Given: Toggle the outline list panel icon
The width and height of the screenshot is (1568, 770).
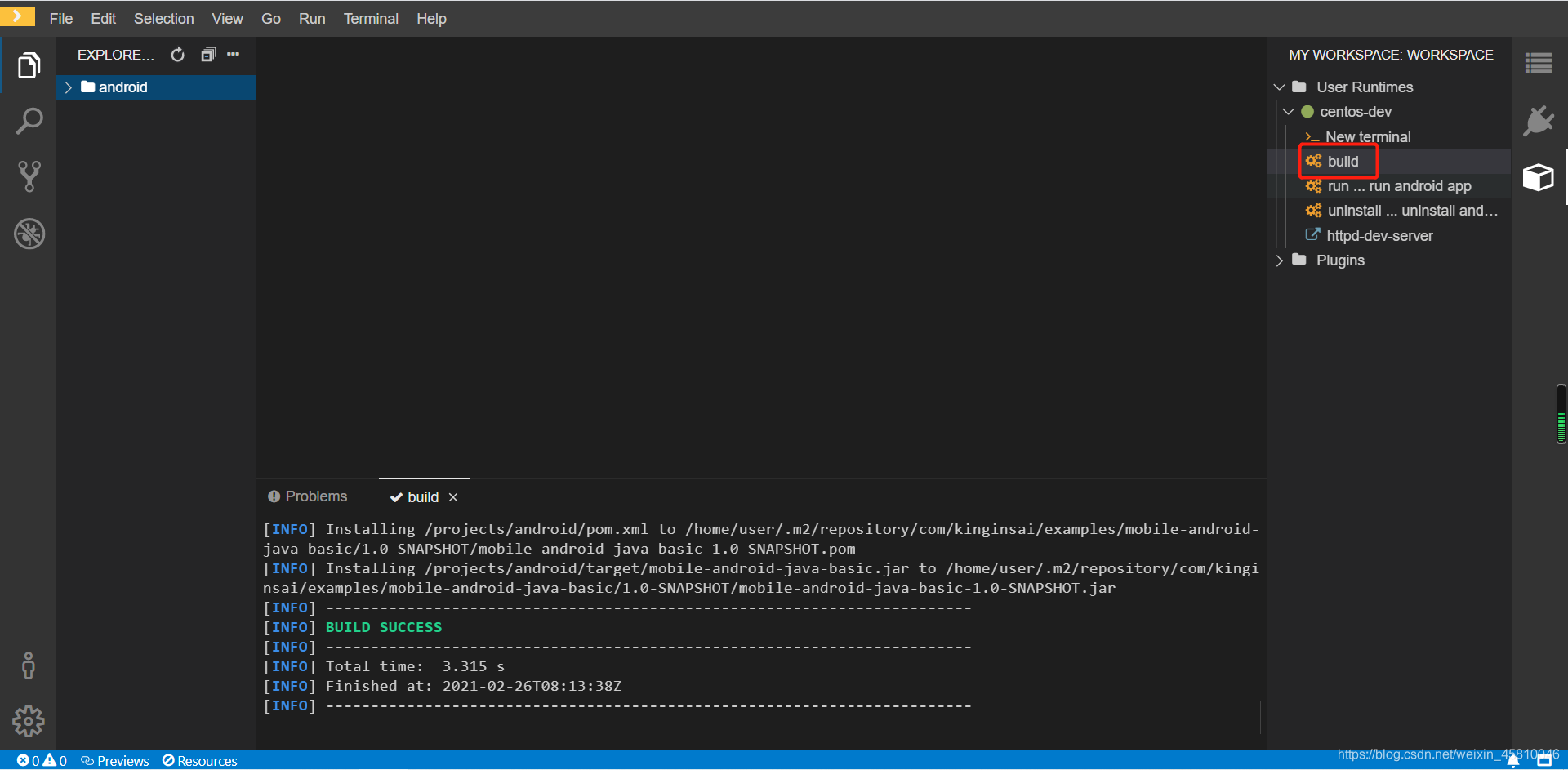Looking at the screenshot, I should coord(1539,63).
